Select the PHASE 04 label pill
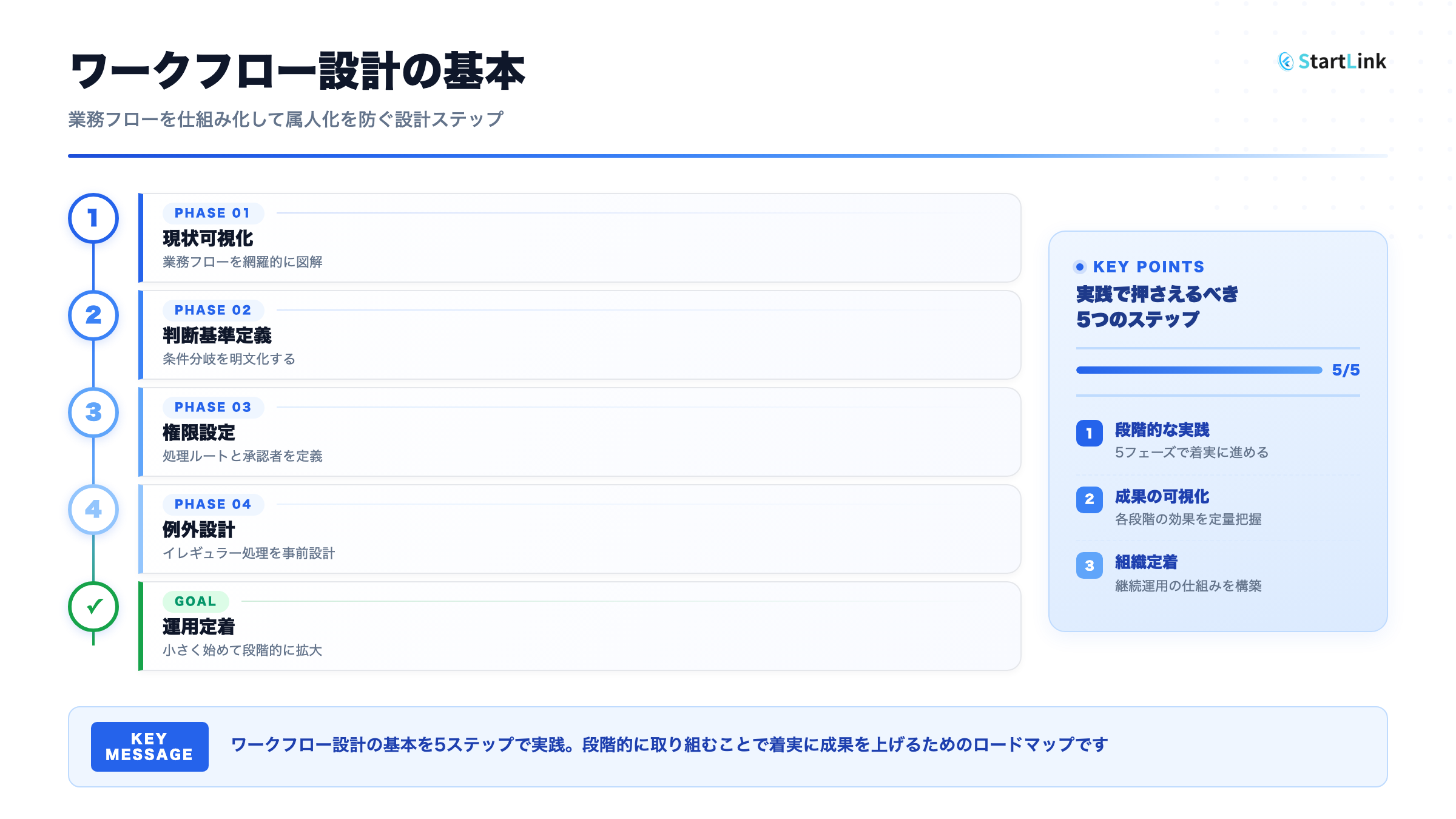The height and width of the screenshot is (819, 1456). [x=212, y=504]
